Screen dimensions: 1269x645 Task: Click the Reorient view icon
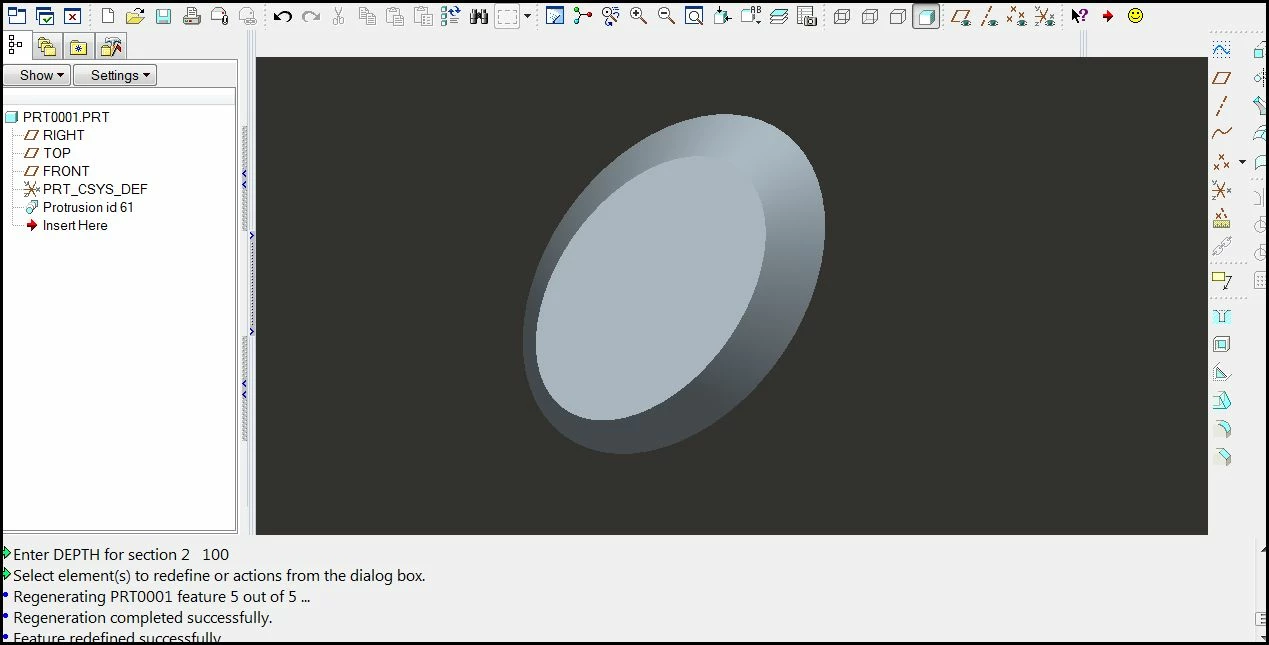(722, 16)
